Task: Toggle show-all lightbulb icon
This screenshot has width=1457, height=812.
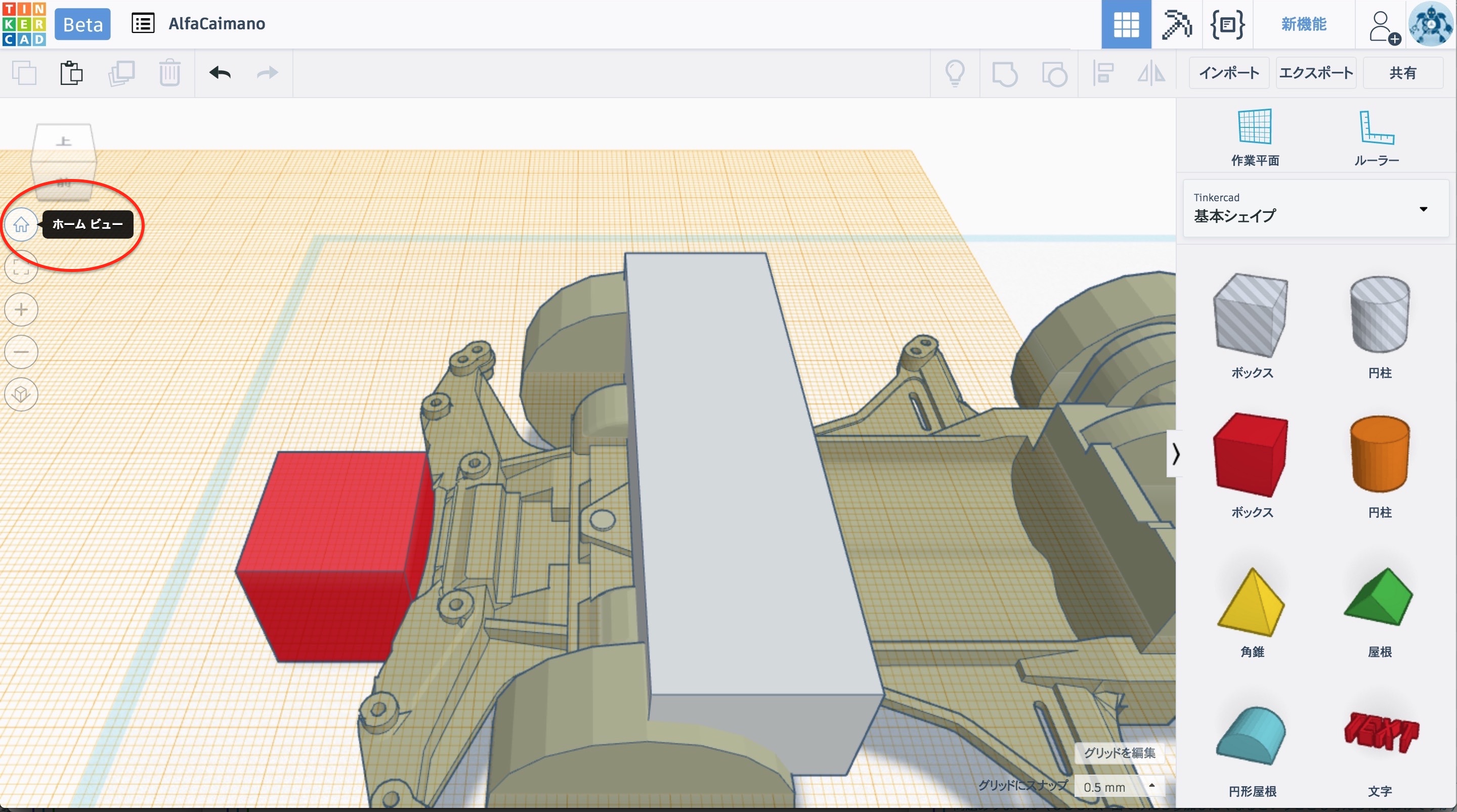Action: point(955,73)
